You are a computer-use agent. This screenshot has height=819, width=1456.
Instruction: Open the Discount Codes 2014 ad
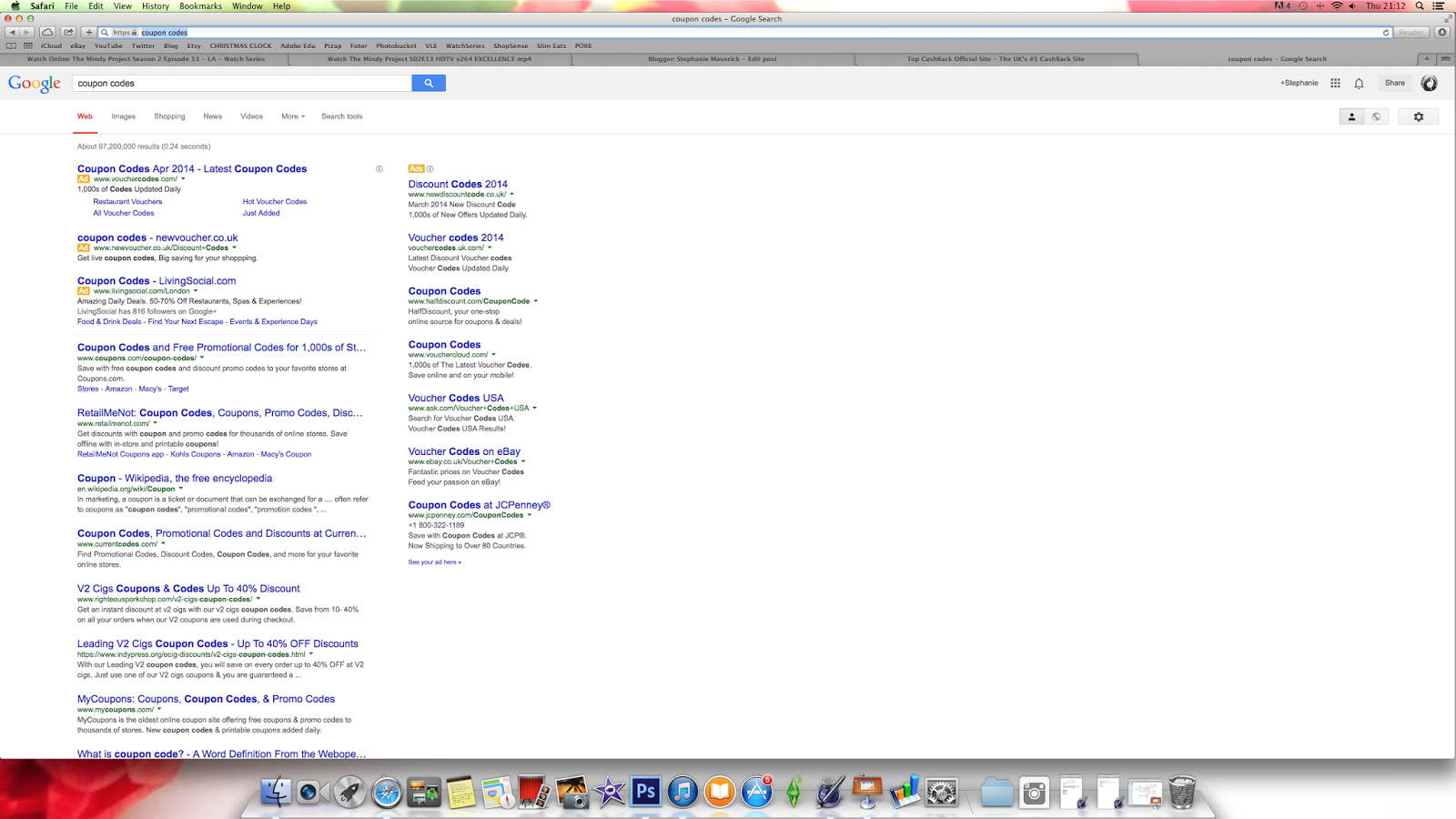(458, 184)
